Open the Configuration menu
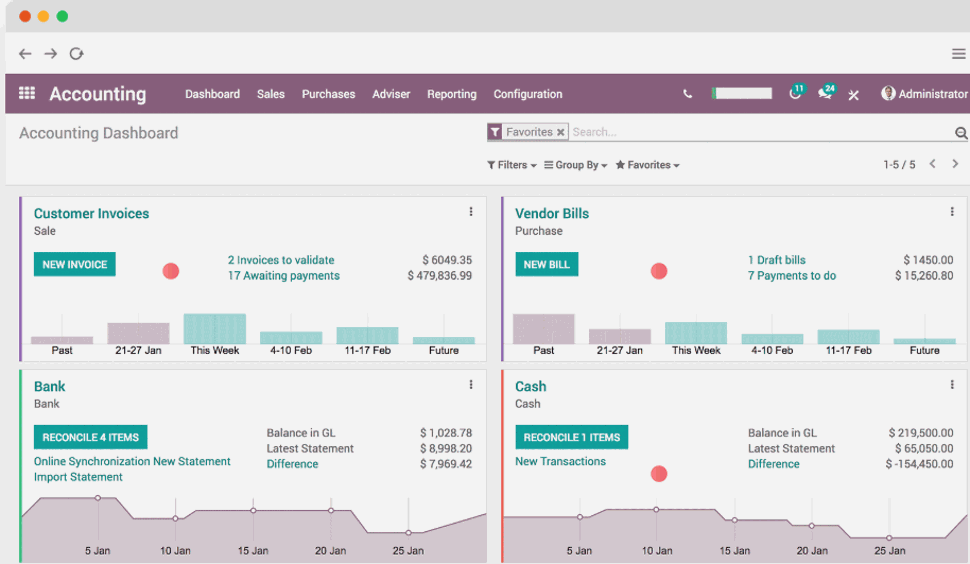 (x=528, y=94)
